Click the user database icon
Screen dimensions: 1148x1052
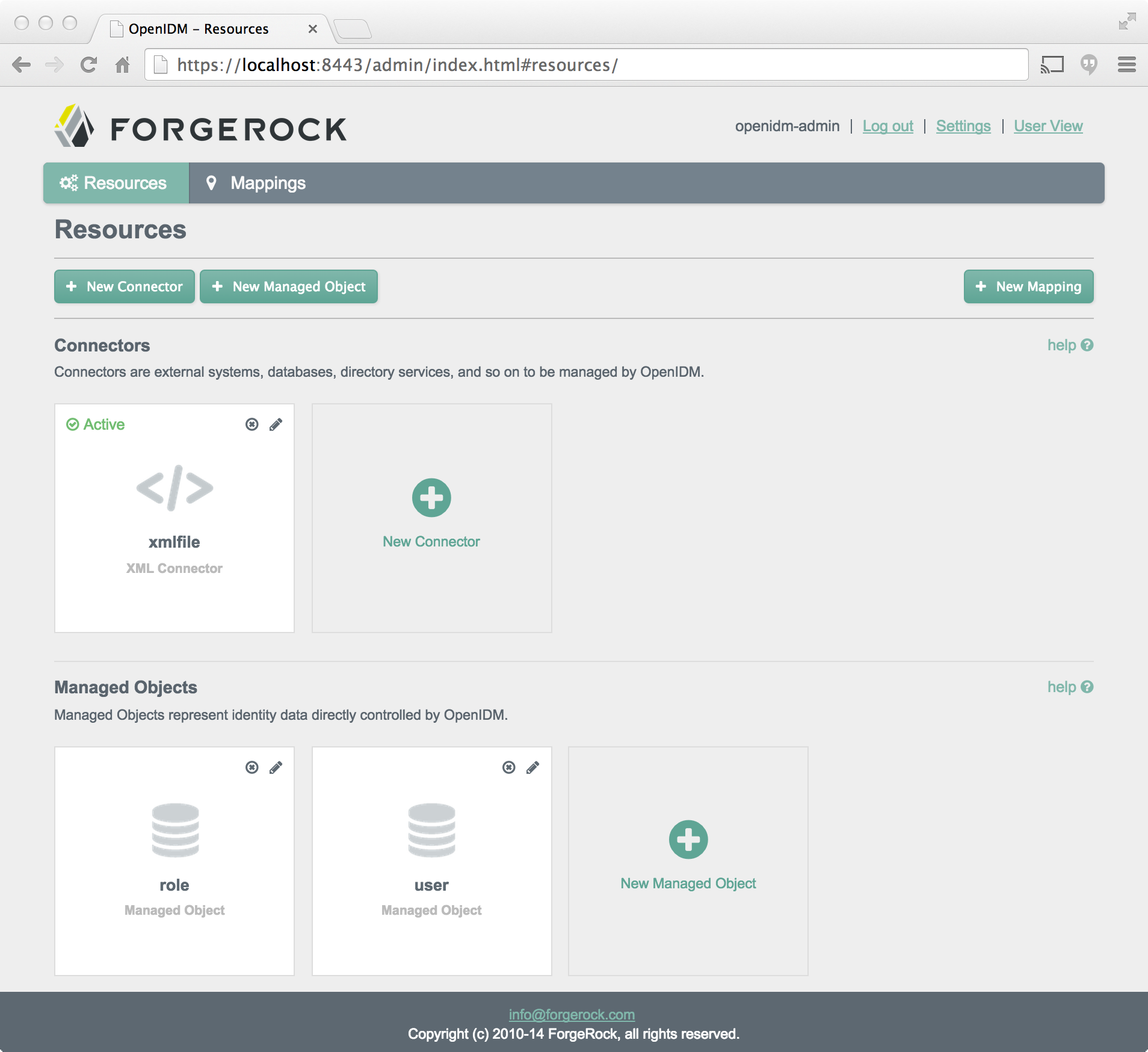coord(431,830)
